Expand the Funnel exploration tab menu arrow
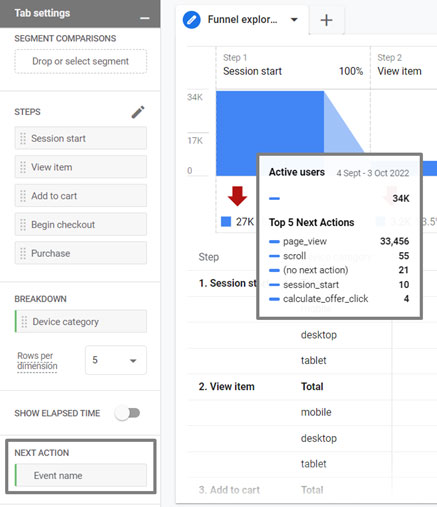Image resolution: width=437 pixels, height=507 pixels. 294,20
